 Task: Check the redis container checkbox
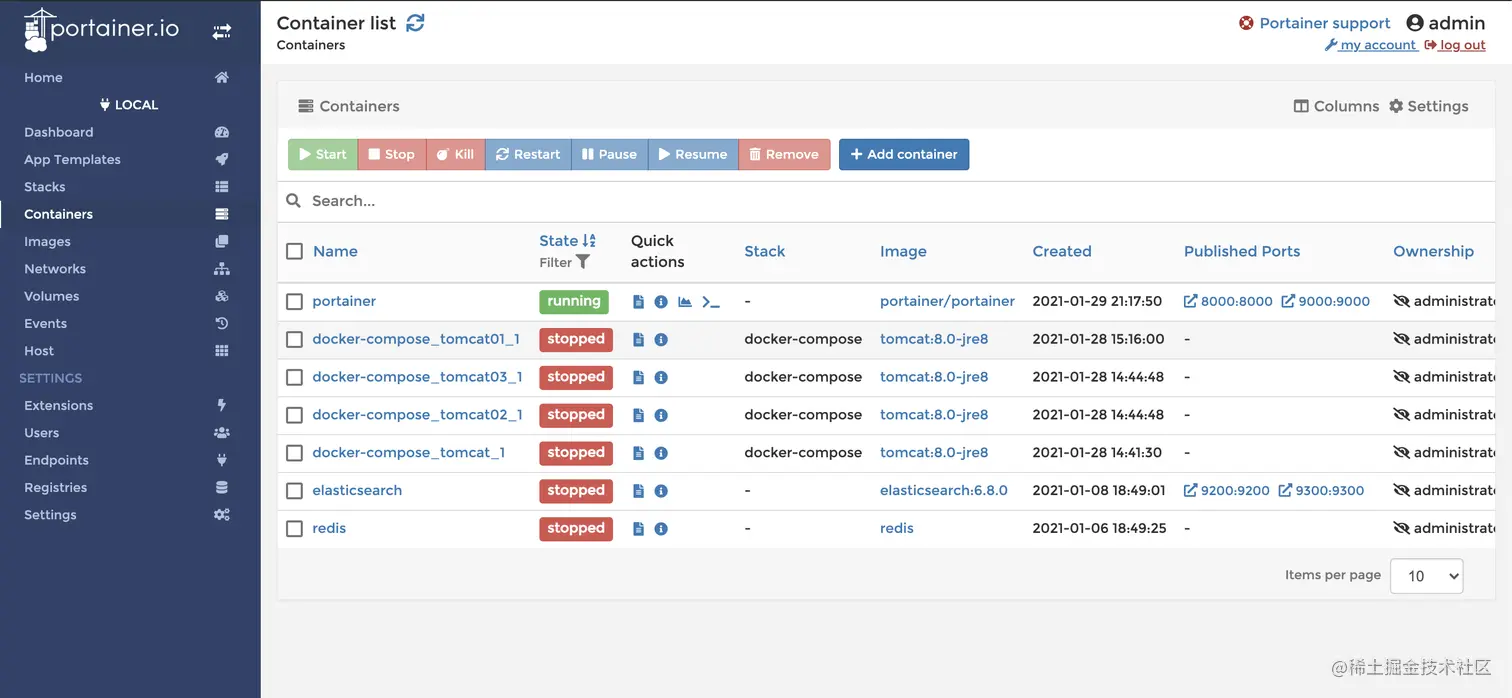point(294,529)
